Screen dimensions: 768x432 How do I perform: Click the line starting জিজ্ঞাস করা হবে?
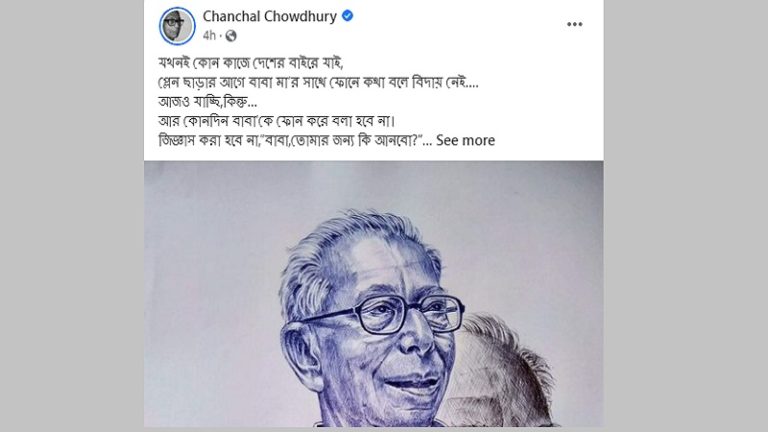click(295, 141)
